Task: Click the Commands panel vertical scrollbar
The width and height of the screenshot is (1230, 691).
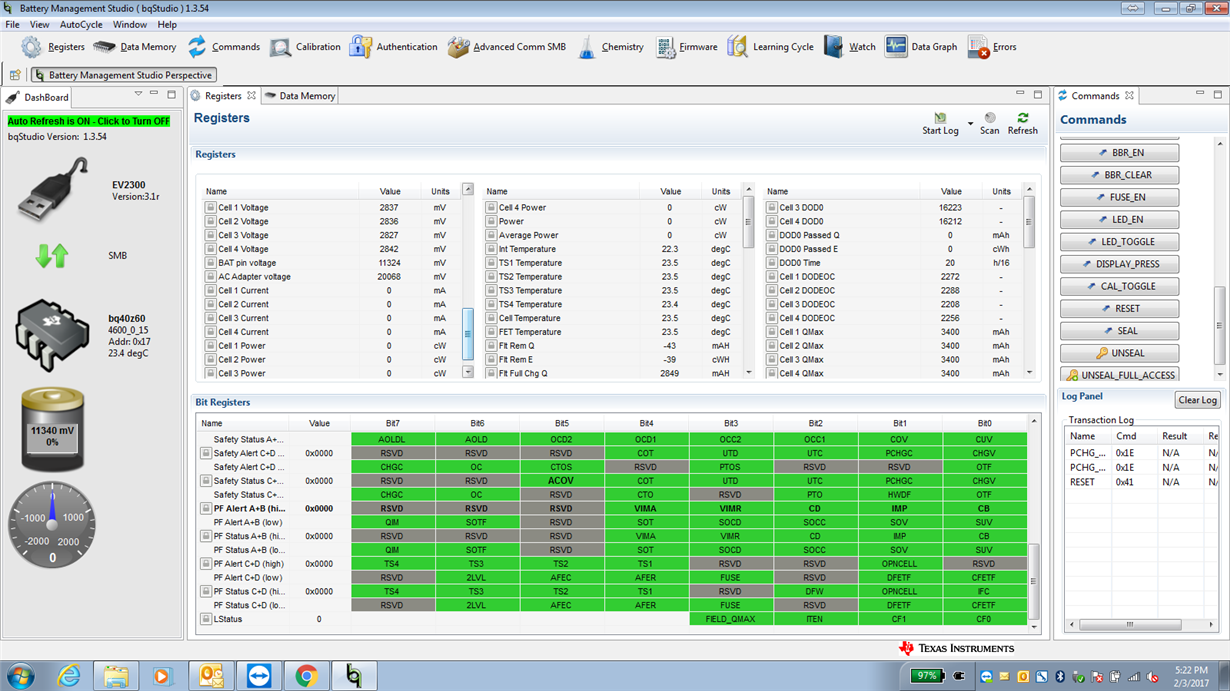Action: click(x=1219, y=326)
